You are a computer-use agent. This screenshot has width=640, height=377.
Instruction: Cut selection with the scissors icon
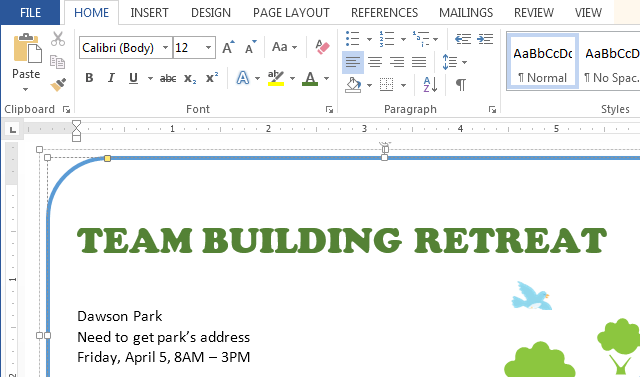58,39
